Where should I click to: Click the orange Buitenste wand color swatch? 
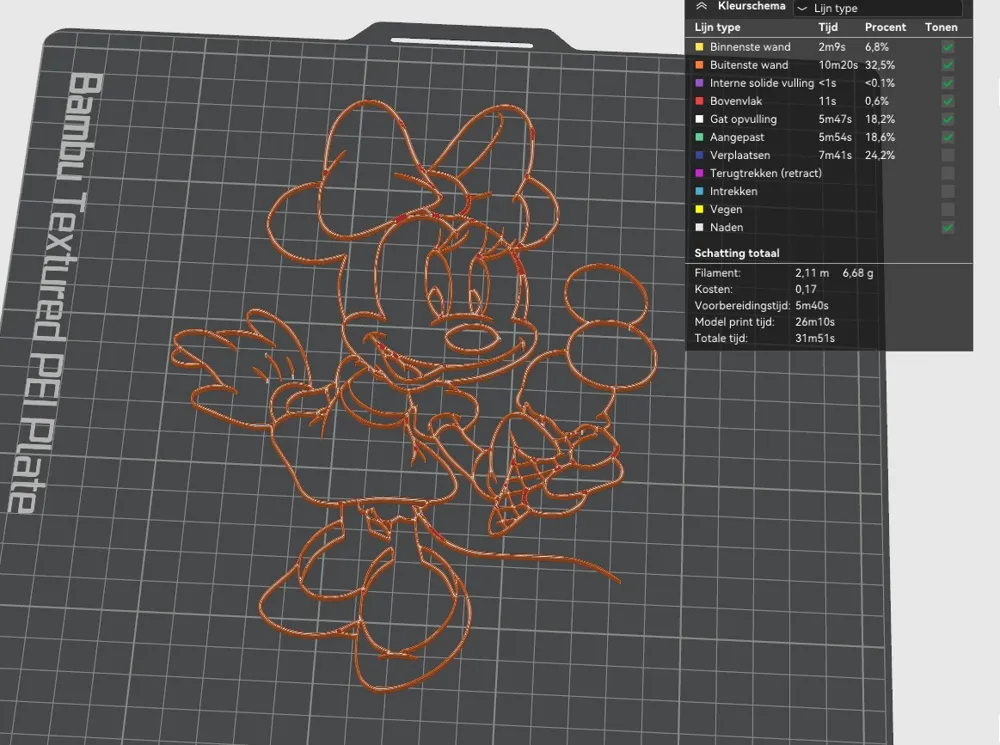[700, 65]
